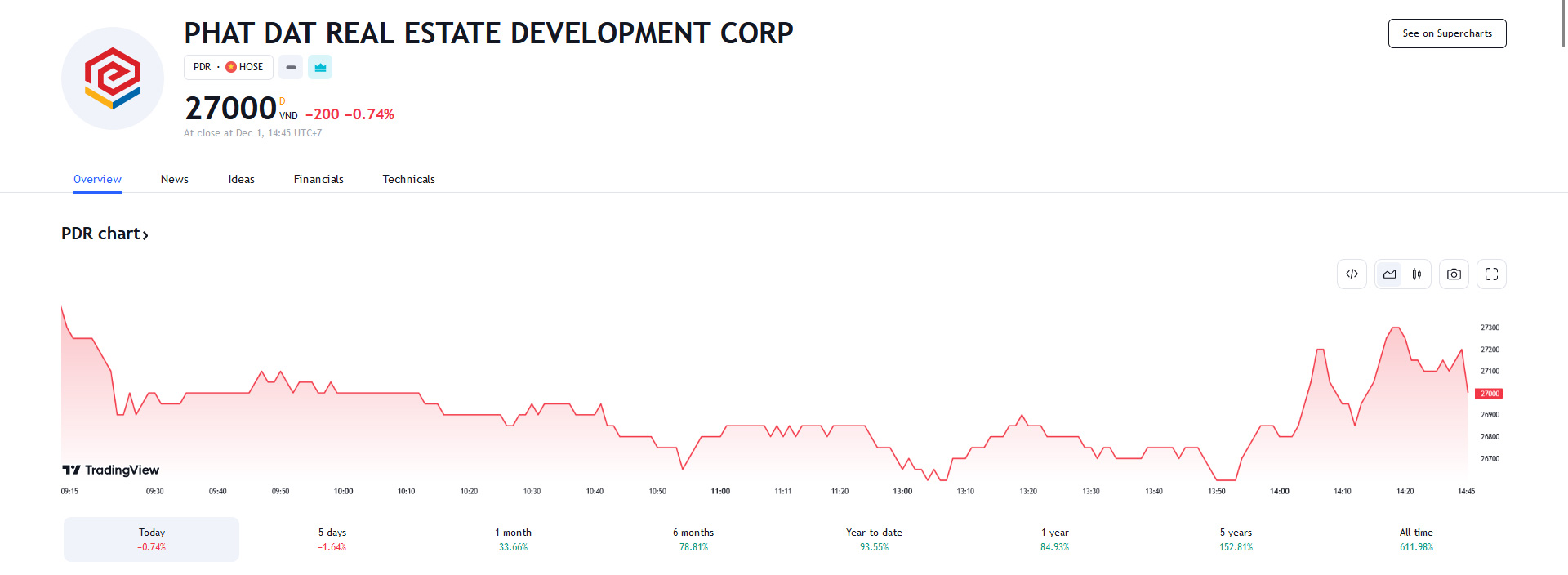Viewport: 1568px width, 575px height.
Task: Select the 5 days range
Action: [x=332, y=539]
